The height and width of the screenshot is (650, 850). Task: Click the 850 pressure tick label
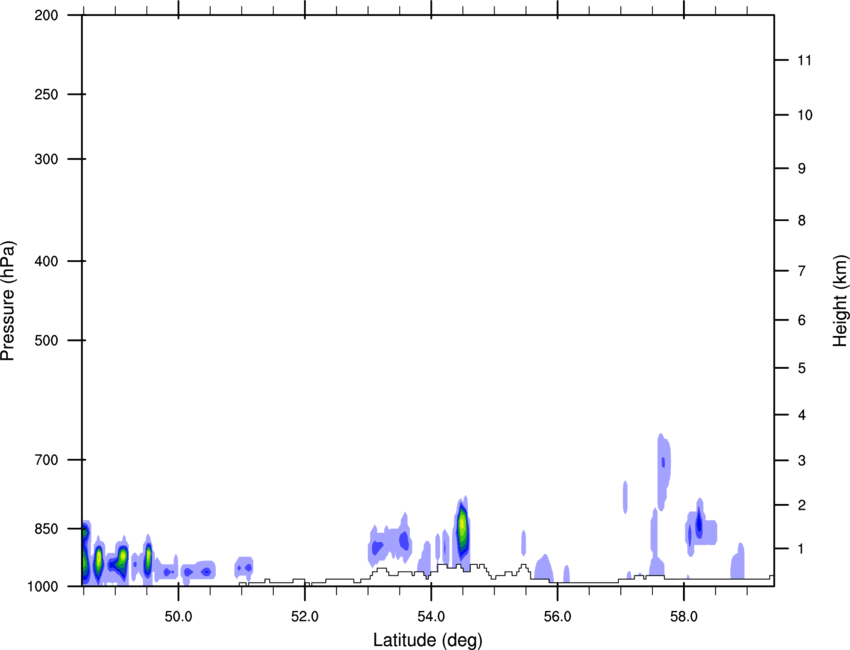(x=46, y=529)
